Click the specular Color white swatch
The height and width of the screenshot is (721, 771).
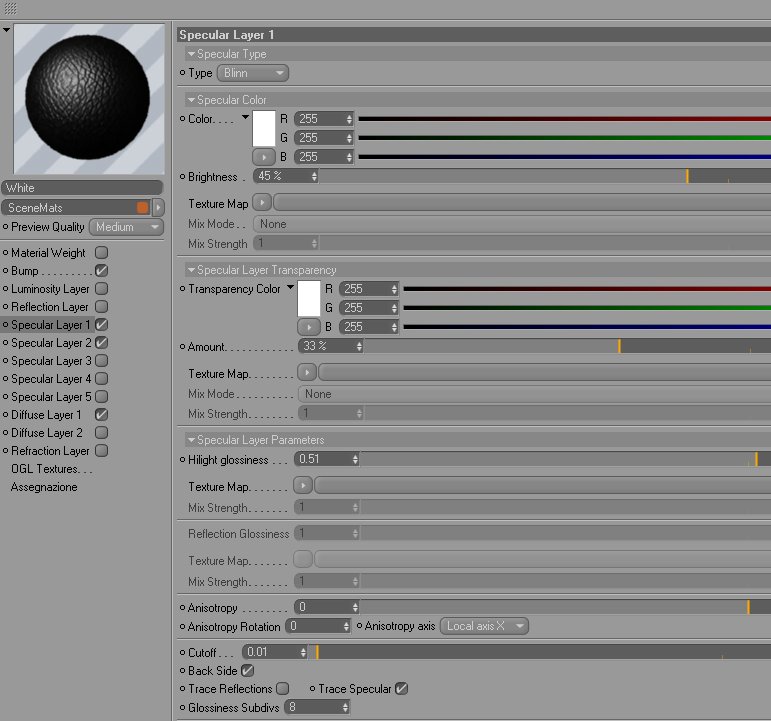pos(264,128)
